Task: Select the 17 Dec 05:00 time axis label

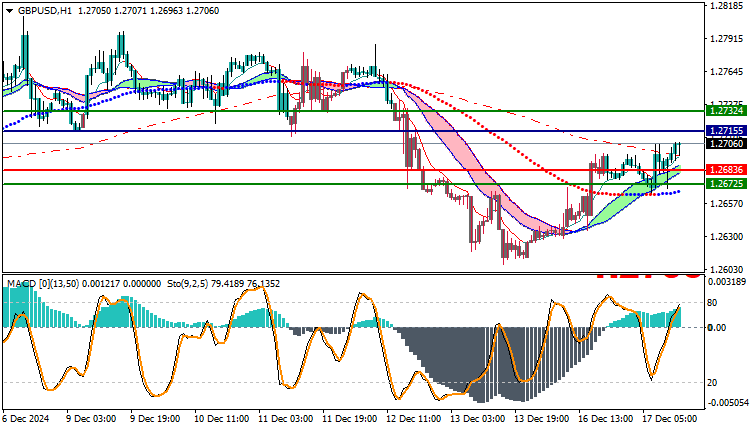Action: (x=670, y=419)
